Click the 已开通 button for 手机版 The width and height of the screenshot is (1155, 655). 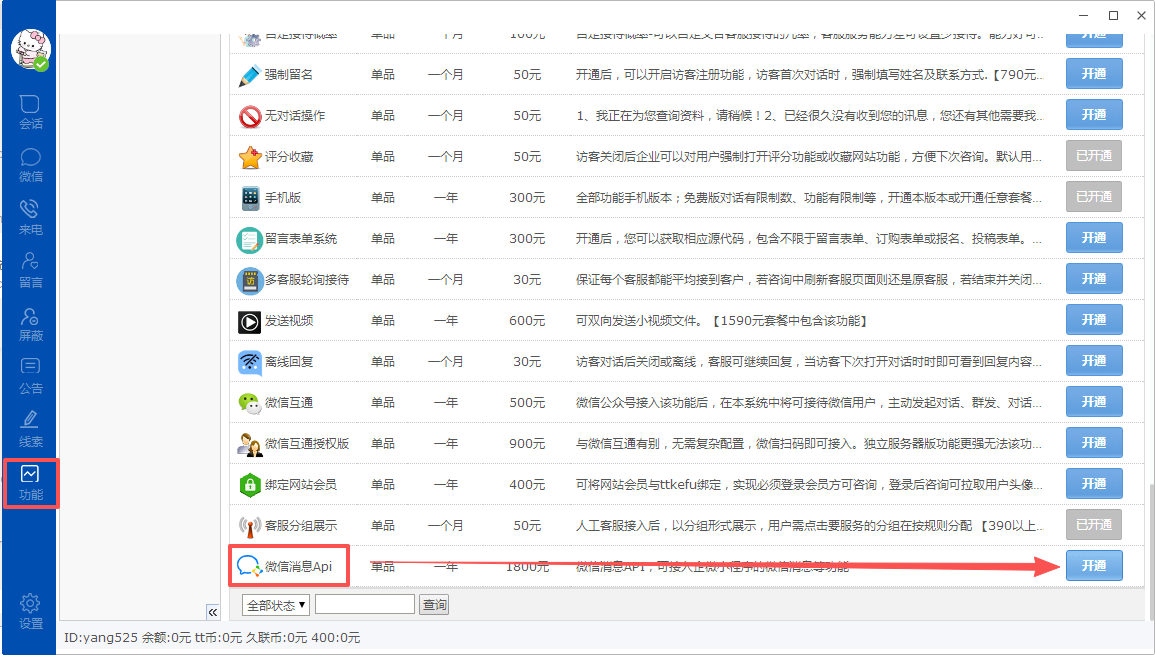coord(1094,197)
